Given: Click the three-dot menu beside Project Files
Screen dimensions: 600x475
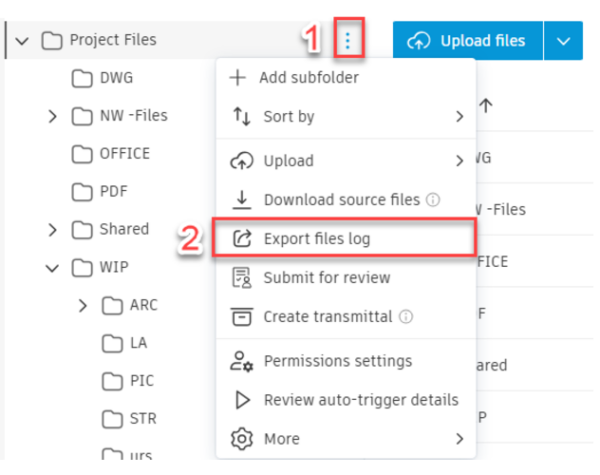Looking at the screenshot, I should tap(347, 40).
